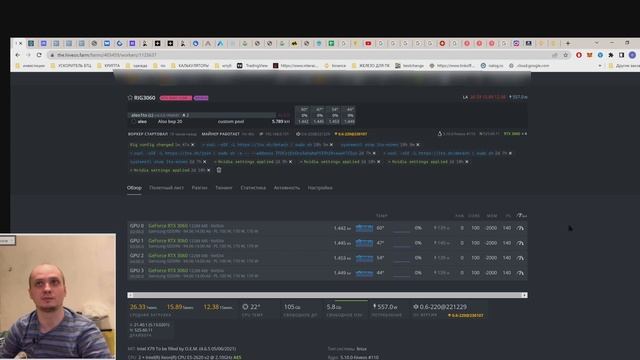640x360 pixels.
Task: Click the 5.789 total hashrate value
Action: (x=280, y=121)
